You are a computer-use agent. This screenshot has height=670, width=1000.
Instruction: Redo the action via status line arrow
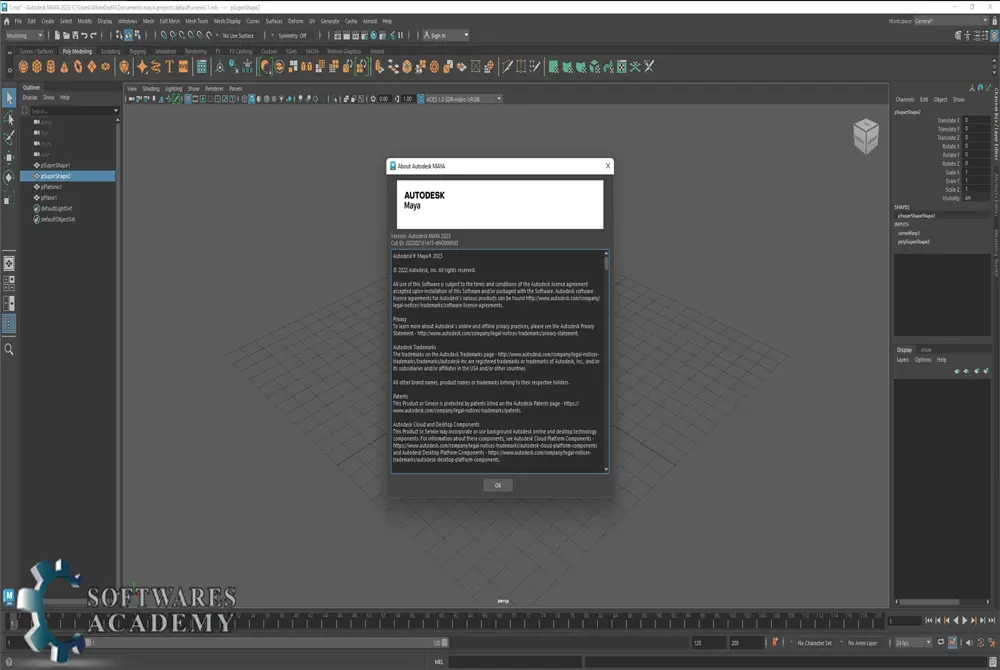tap(94, 35)
